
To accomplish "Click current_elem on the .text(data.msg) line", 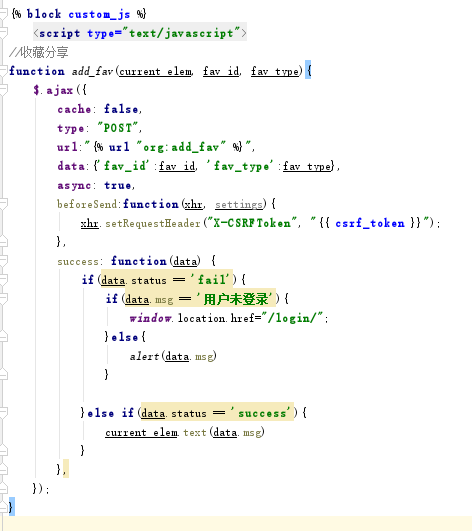I will click(141, 432).
